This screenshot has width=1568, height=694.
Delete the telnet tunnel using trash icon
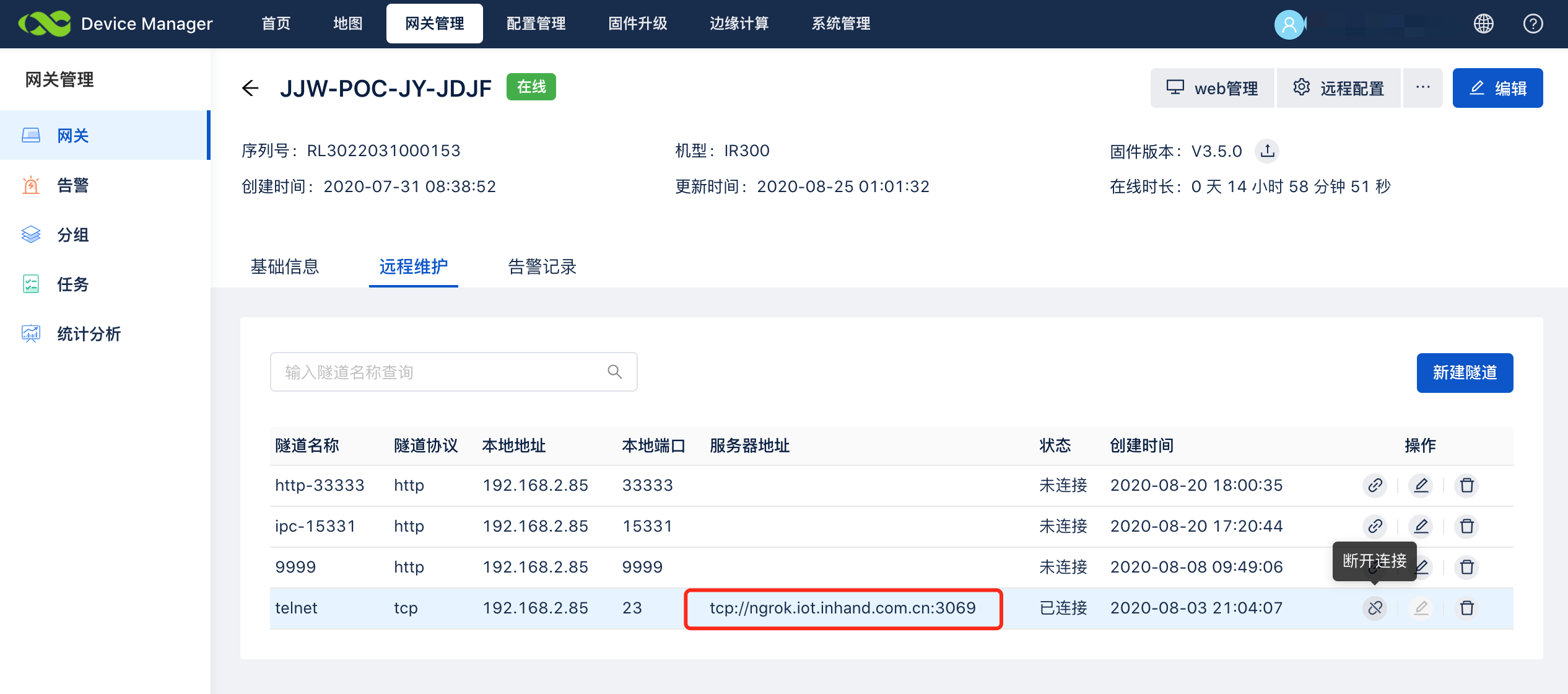pyautogui.click(x=1466, y=608)
